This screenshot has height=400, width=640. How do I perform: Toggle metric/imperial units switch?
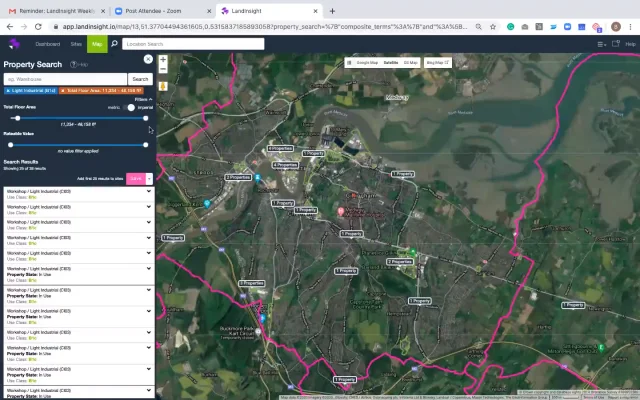130,107
